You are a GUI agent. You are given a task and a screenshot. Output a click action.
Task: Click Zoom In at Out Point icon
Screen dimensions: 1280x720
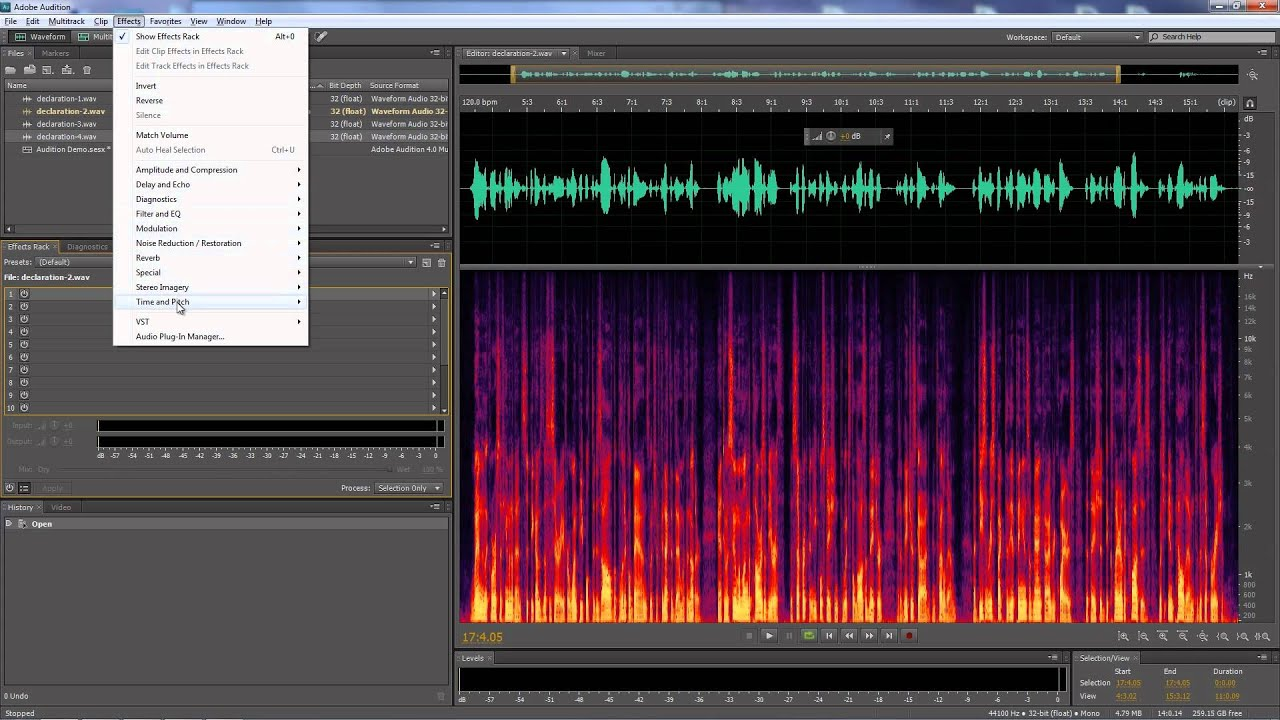[x=1243, y=636]
